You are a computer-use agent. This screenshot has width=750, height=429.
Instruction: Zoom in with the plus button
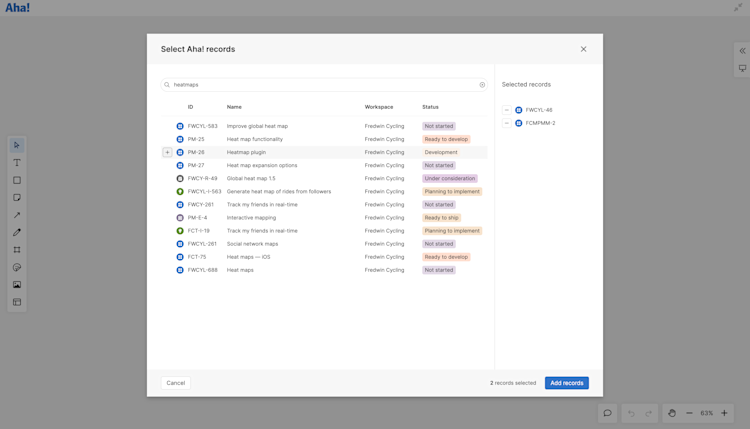724,413
